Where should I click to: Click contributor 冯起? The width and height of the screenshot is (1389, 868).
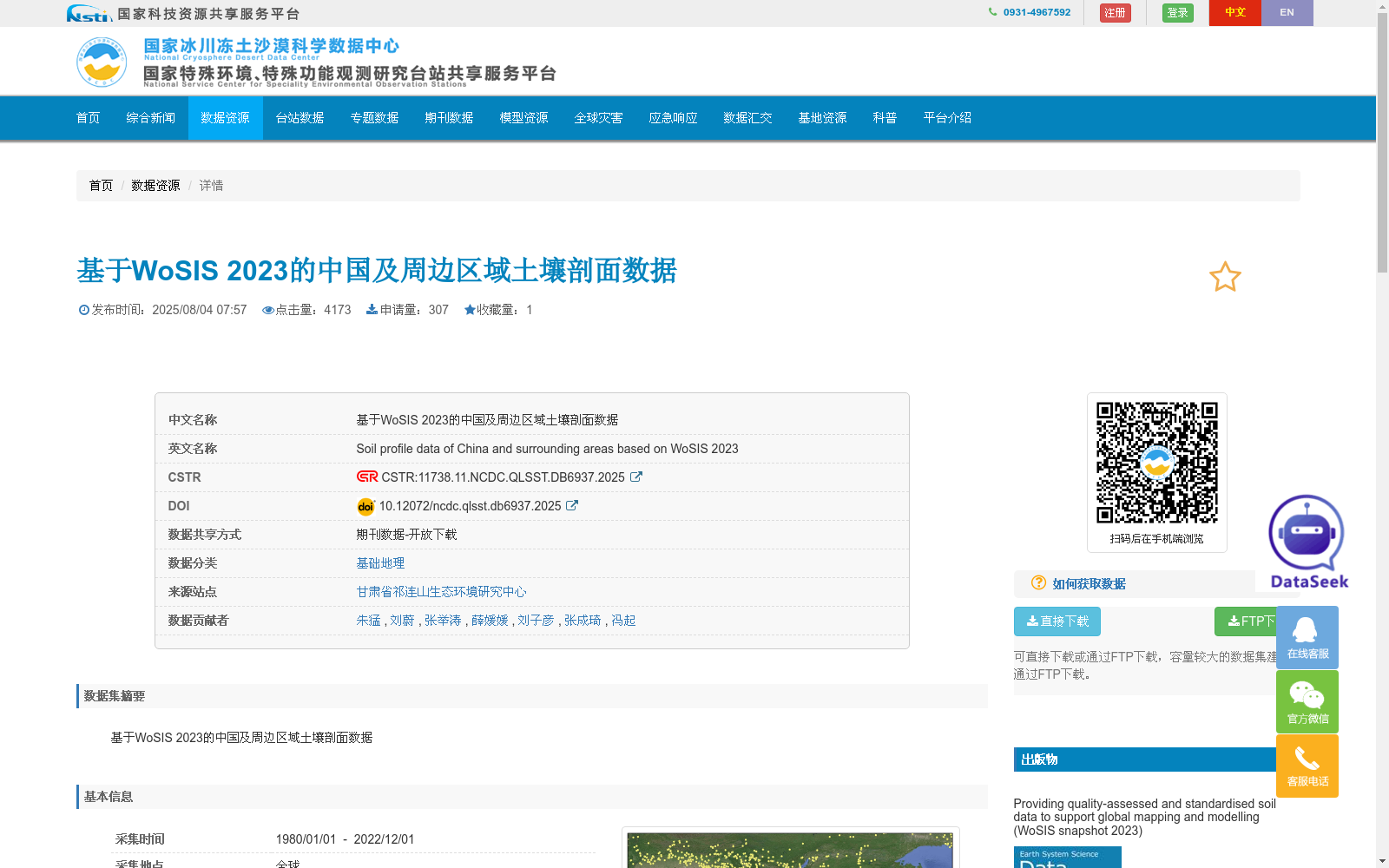pos(623,621)
